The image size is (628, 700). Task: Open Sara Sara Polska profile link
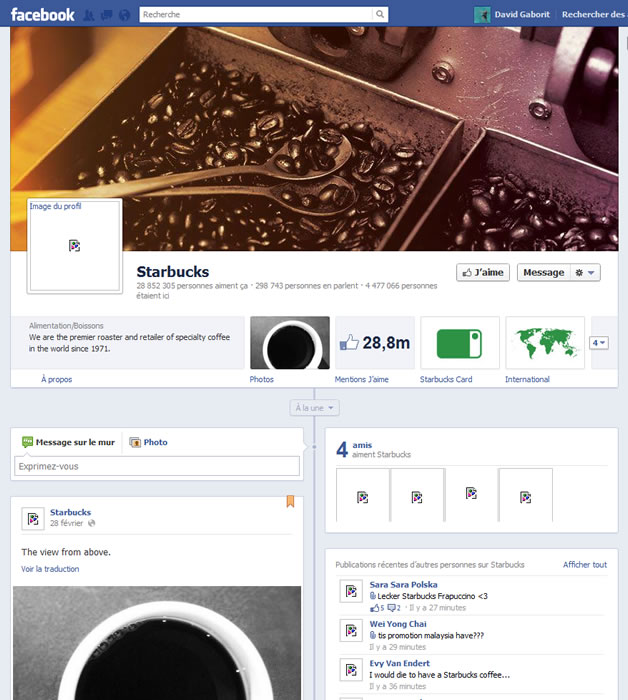pyautogui.click(x=403, y=584)
